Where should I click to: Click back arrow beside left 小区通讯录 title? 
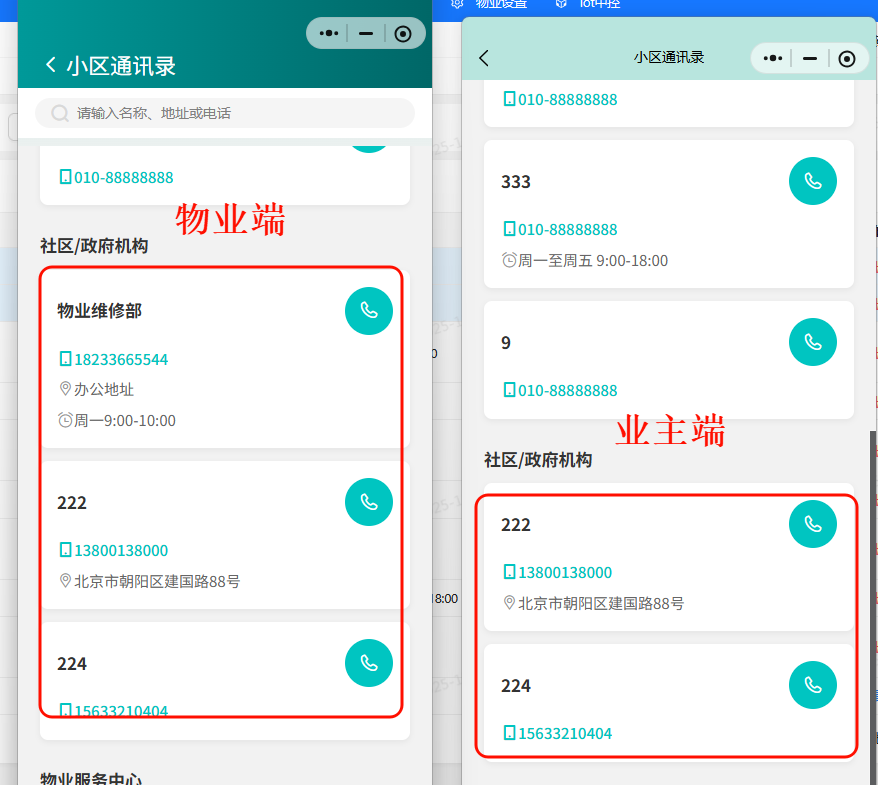point(51,65)
